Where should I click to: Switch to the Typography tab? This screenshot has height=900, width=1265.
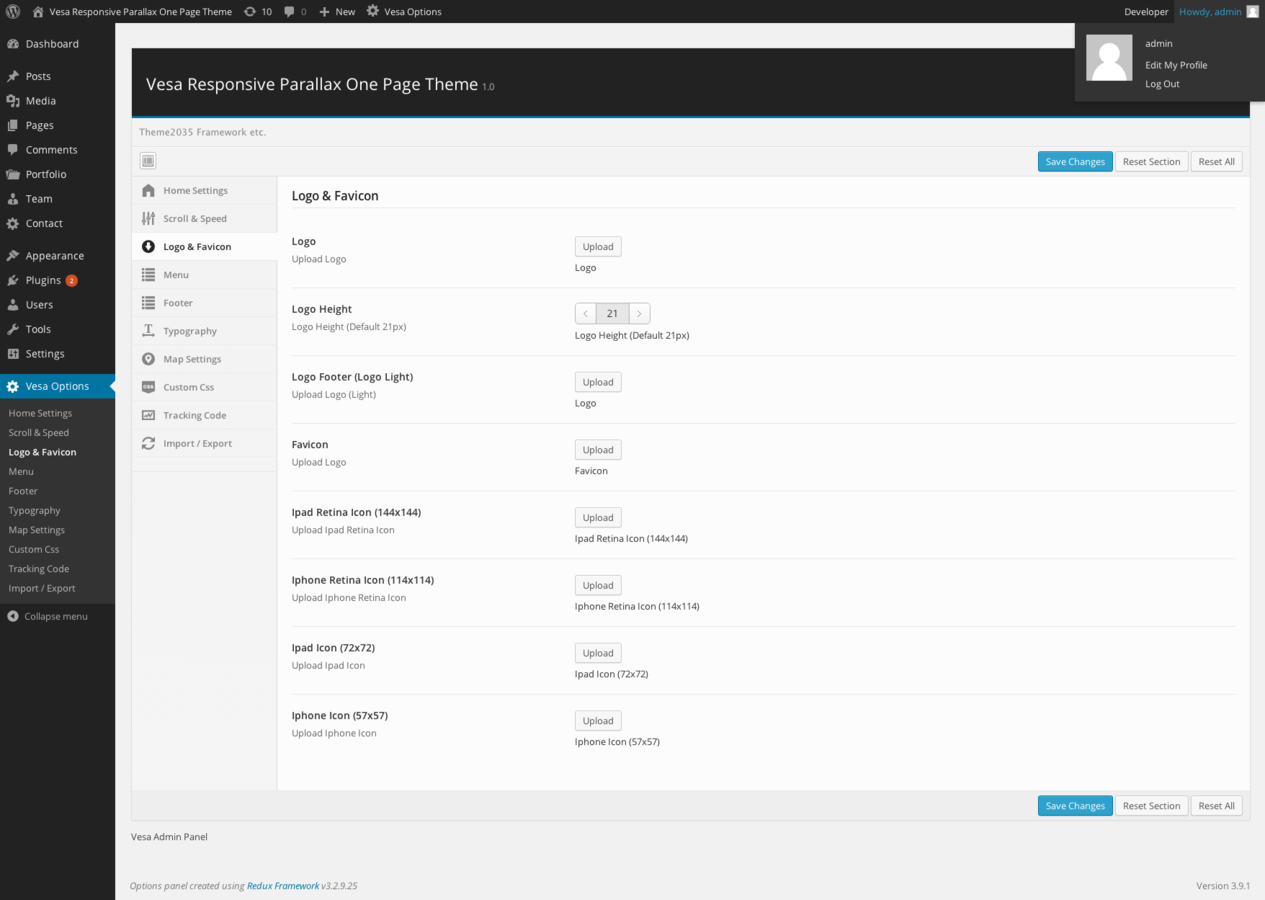(204, 331)
